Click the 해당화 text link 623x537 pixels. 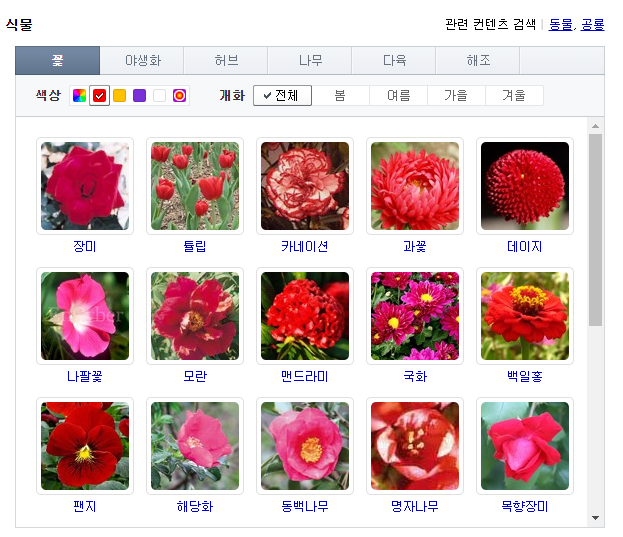(x=195, y=506)
